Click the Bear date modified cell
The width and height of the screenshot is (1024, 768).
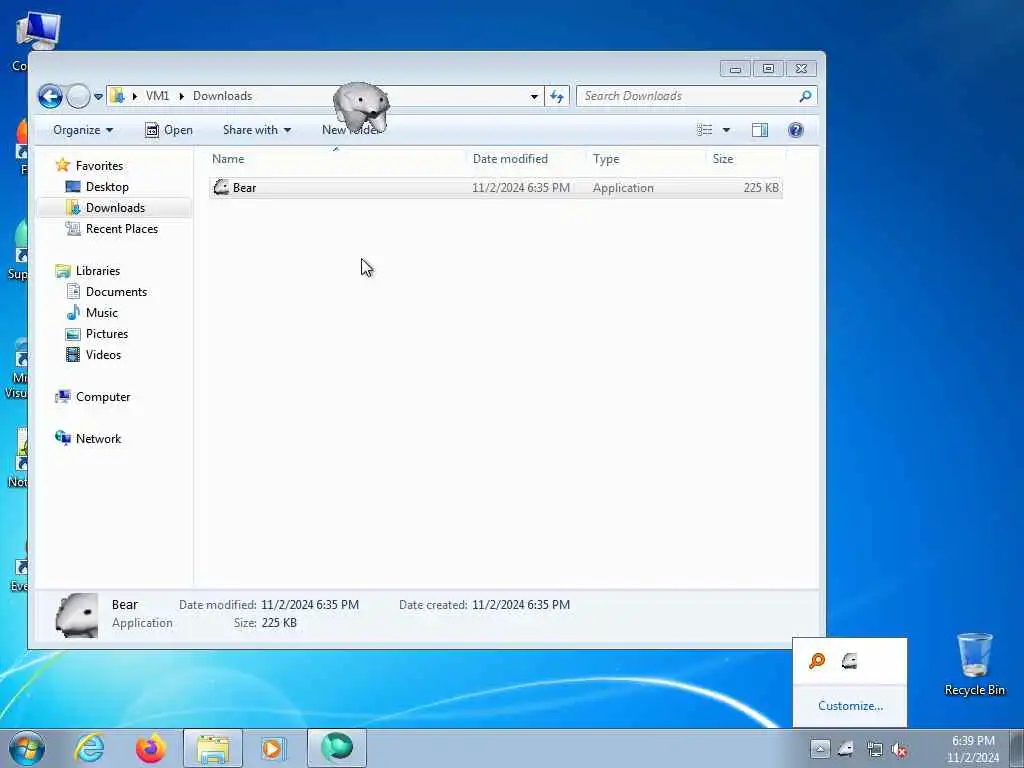tap(520, 187)
